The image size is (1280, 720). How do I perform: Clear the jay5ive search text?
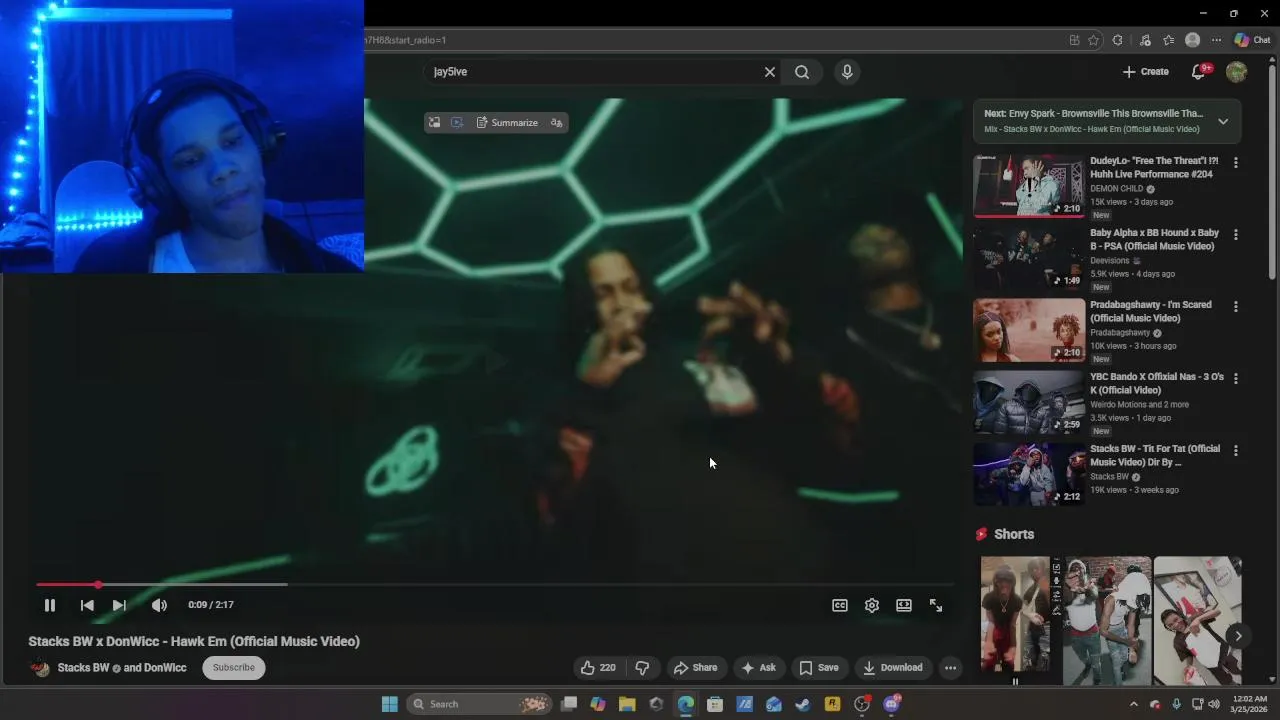[x=770, y=72]
